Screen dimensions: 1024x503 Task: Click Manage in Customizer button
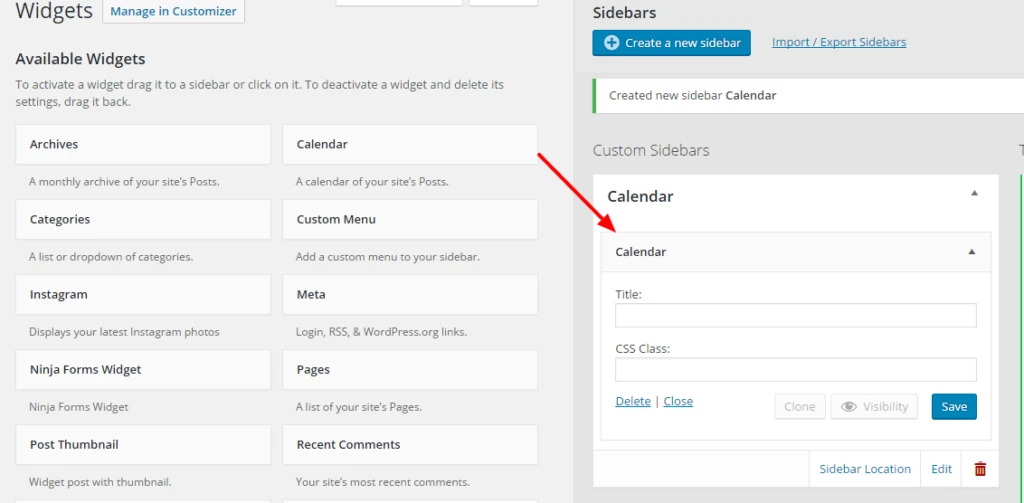coord(174,12)
